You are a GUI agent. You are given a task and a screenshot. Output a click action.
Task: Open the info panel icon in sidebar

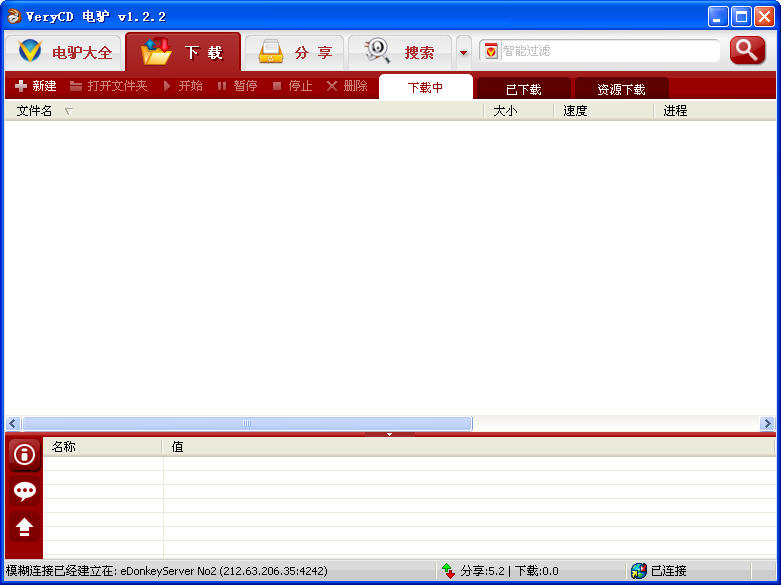(x=25, y=454)
